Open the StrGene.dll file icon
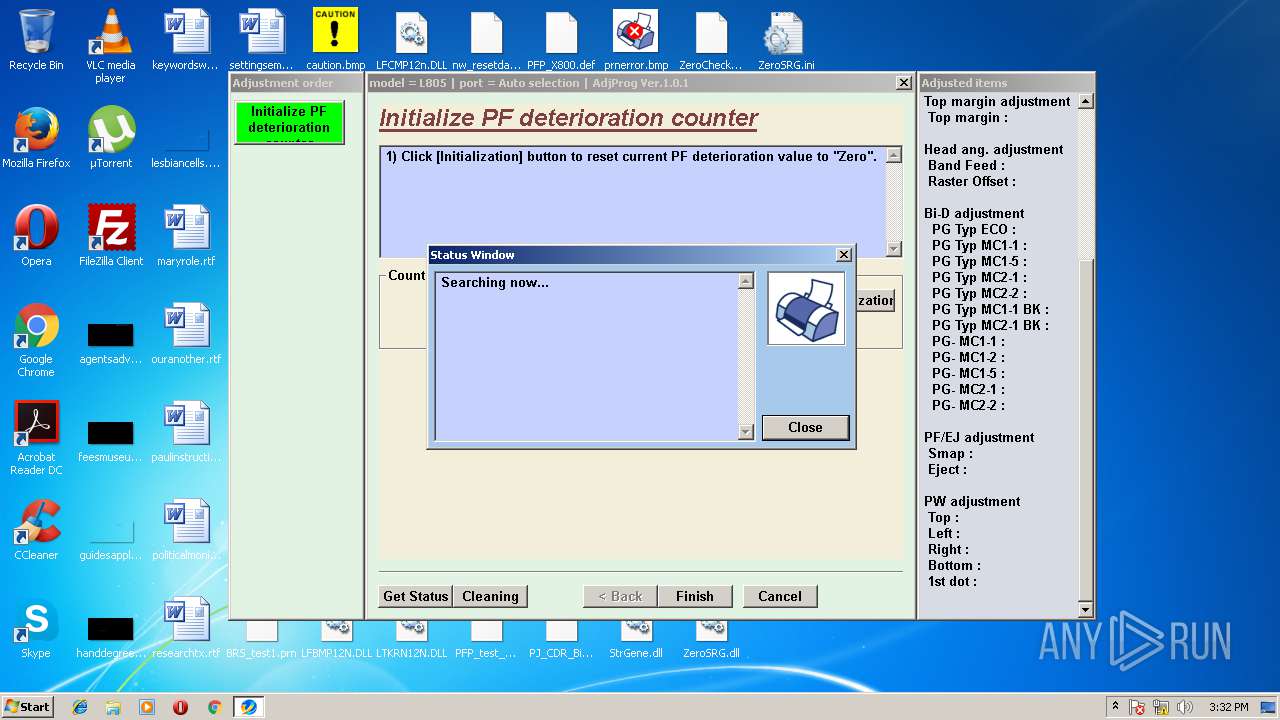The width and height of the screenshot is (1280, 720). (635, 640)
